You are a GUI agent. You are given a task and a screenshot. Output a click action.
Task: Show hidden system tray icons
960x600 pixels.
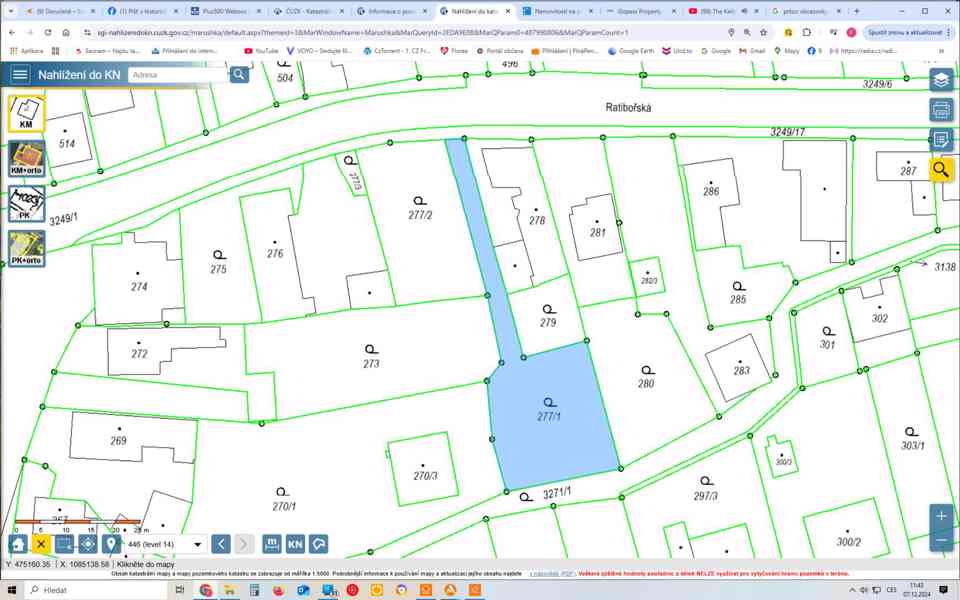click(x=852, y=590)
